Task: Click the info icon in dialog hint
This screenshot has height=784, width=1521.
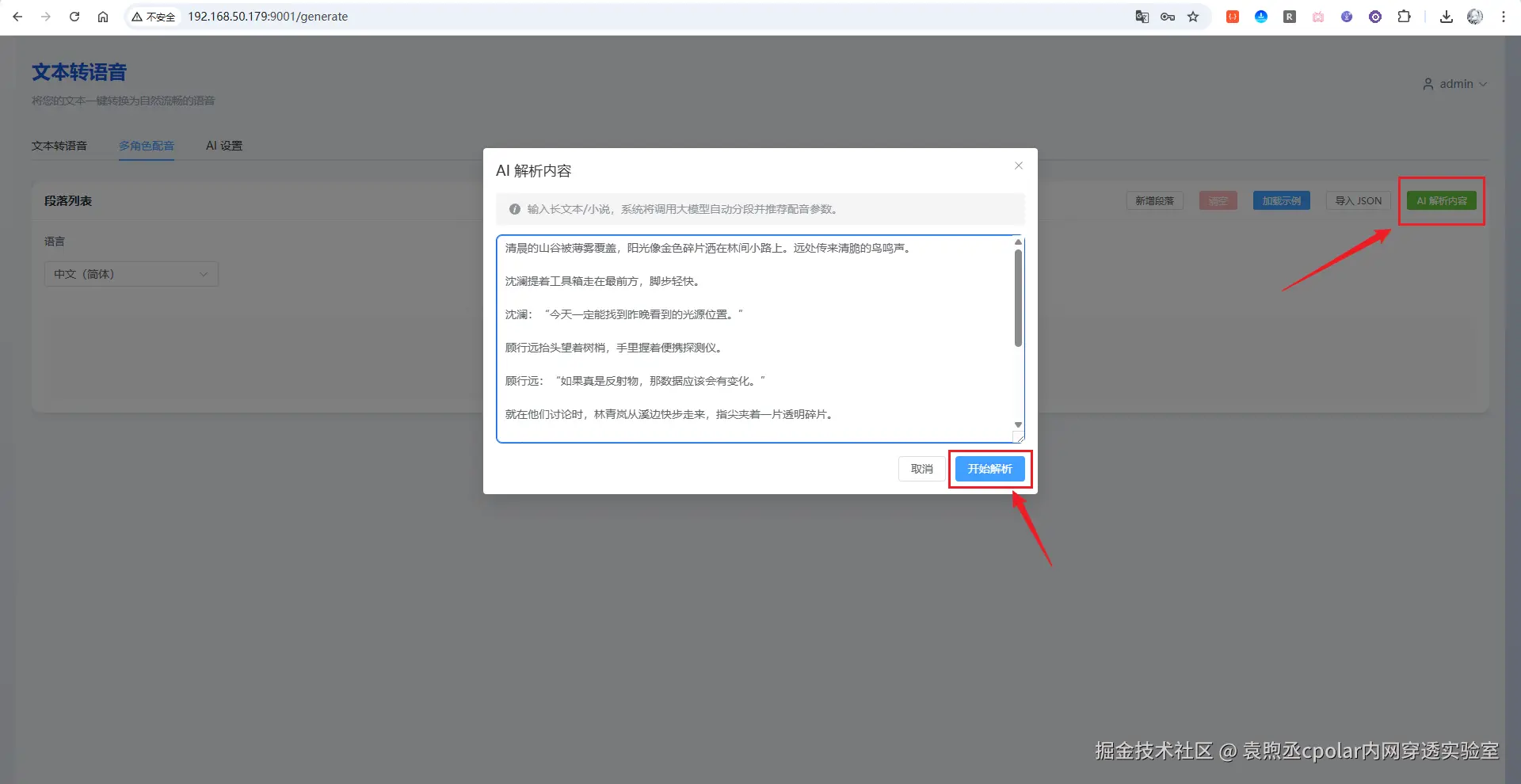Action: [x=515, y=209]
